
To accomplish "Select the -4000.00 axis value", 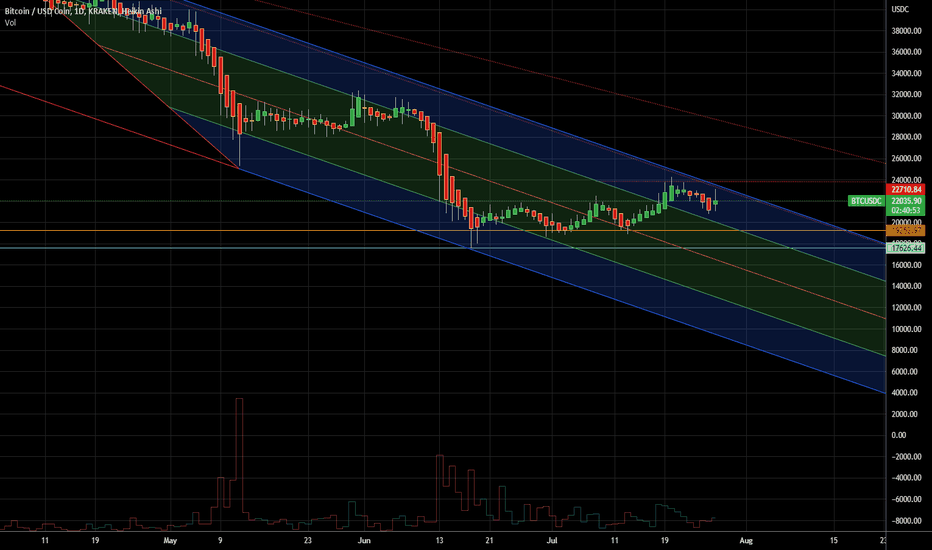I will click(906, 478).
